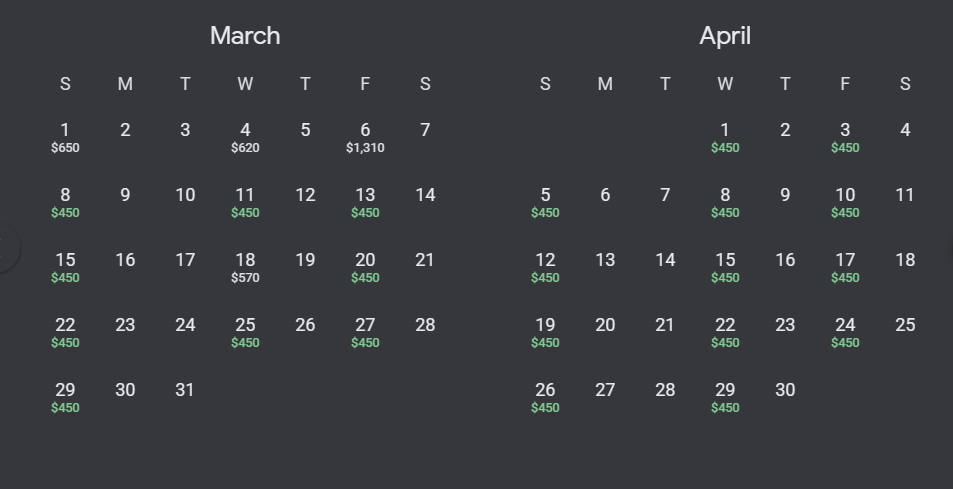This screenshot has width=953, height=489.
Task: Select March 18 with $570 fare
Action: [x=245, y=267]
